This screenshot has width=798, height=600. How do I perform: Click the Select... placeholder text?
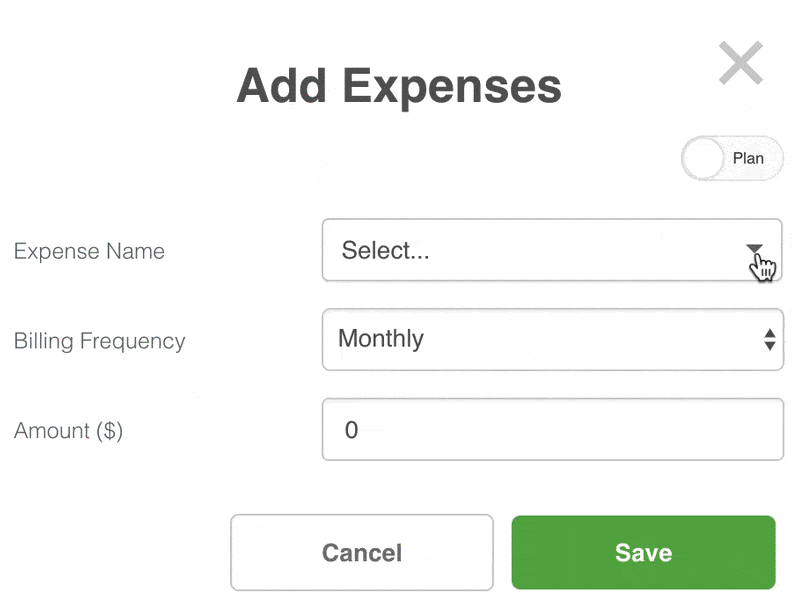[385, 250]
